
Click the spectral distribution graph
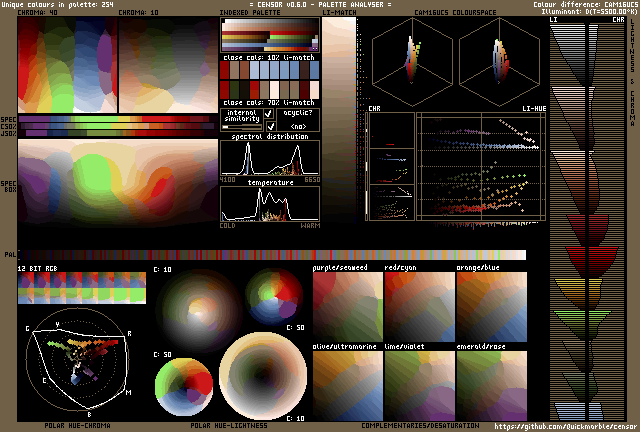tap(270, 160)
